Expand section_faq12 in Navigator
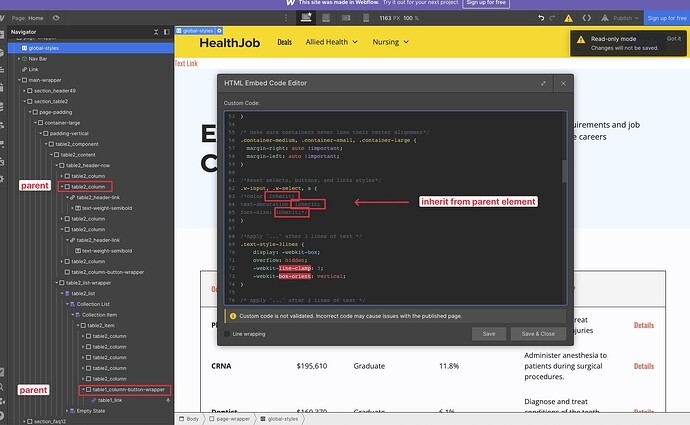The image size is (690, 425). click(25, 421)
